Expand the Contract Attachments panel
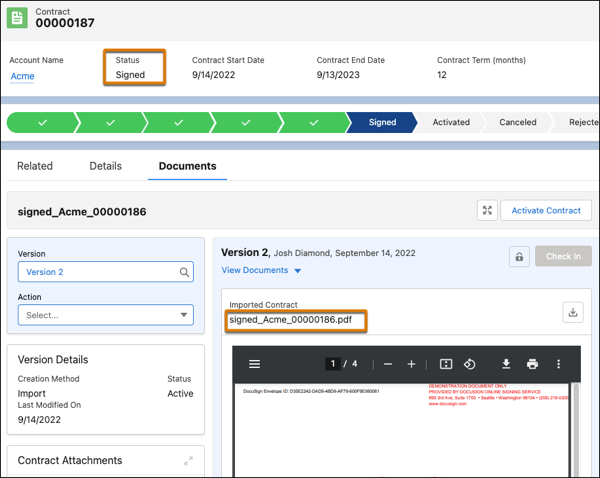This screenshot has height=478, width=600. pos(187,461)
